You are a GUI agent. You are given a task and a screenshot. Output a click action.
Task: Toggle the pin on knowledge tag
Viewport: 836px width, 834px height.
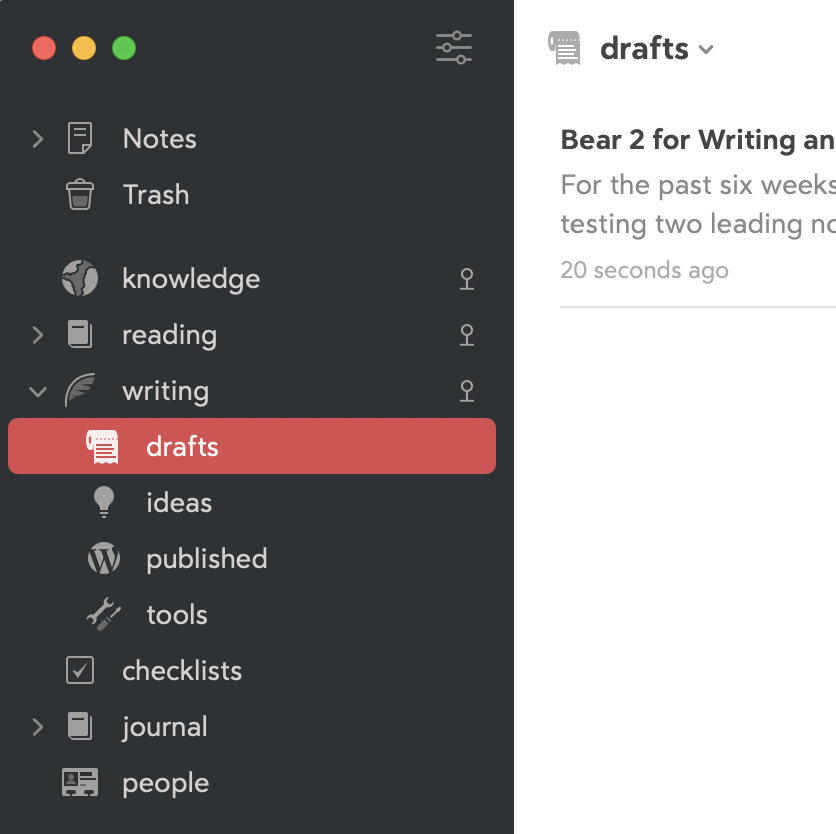(467, 279)
